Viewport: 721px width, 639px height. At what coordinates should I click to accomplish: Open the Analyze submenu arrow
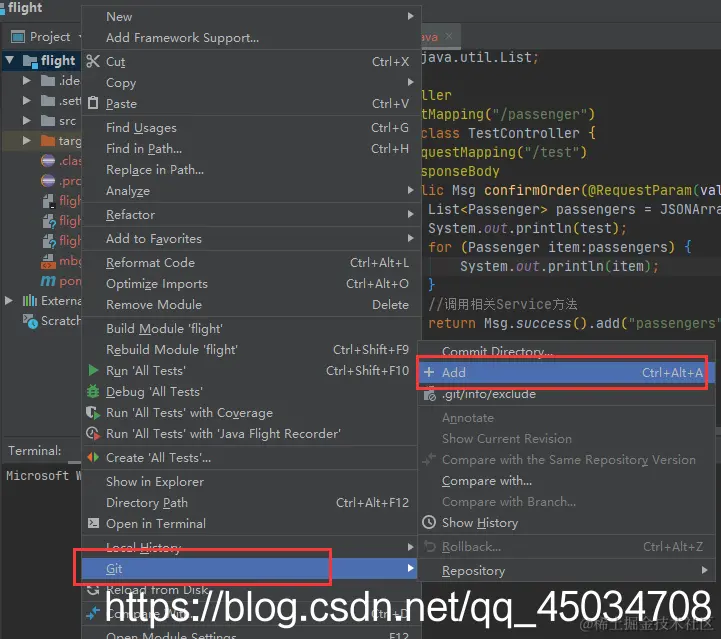pos(411,190)
